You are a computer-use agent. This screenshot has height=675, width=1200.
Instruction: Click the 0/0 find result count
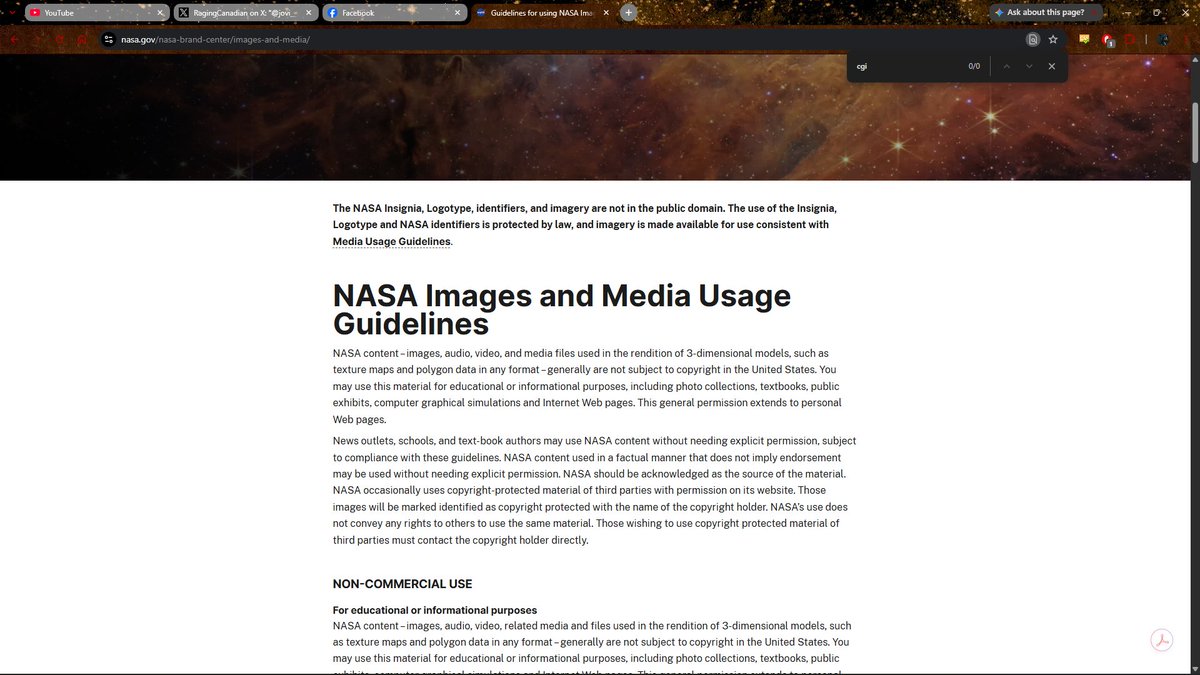click(974, 66)
